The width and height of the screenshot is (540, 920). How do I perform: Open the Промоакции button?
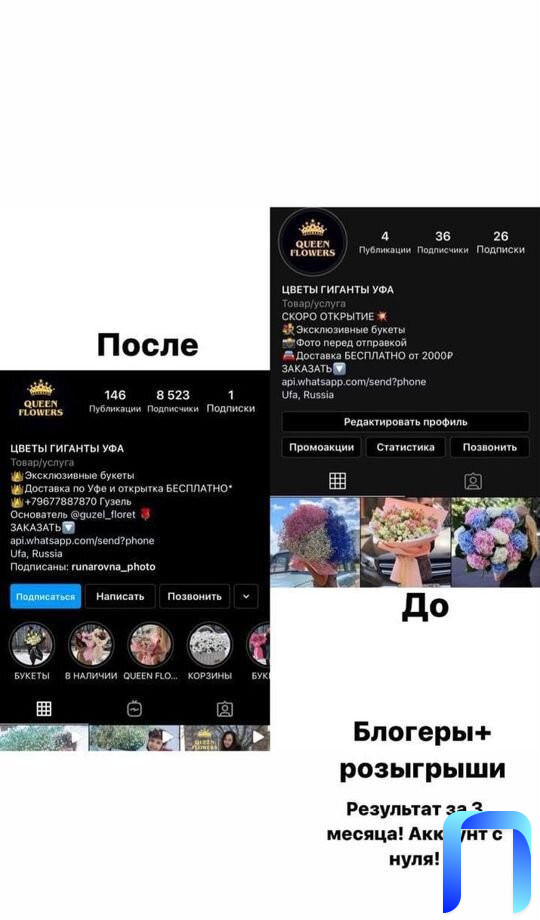tap(322, 447)
